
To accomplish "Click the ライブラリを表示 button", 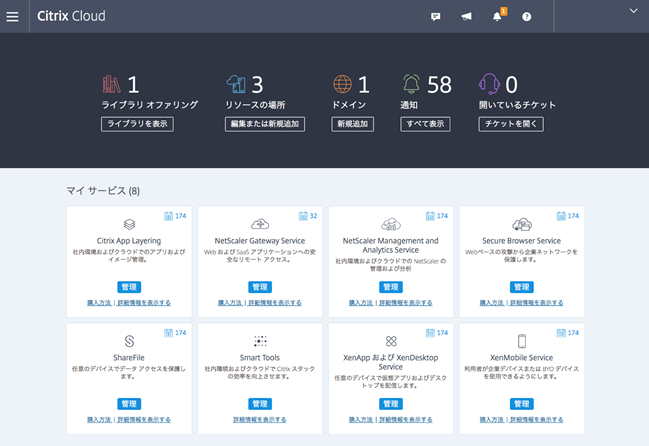I will coord(137,124).
